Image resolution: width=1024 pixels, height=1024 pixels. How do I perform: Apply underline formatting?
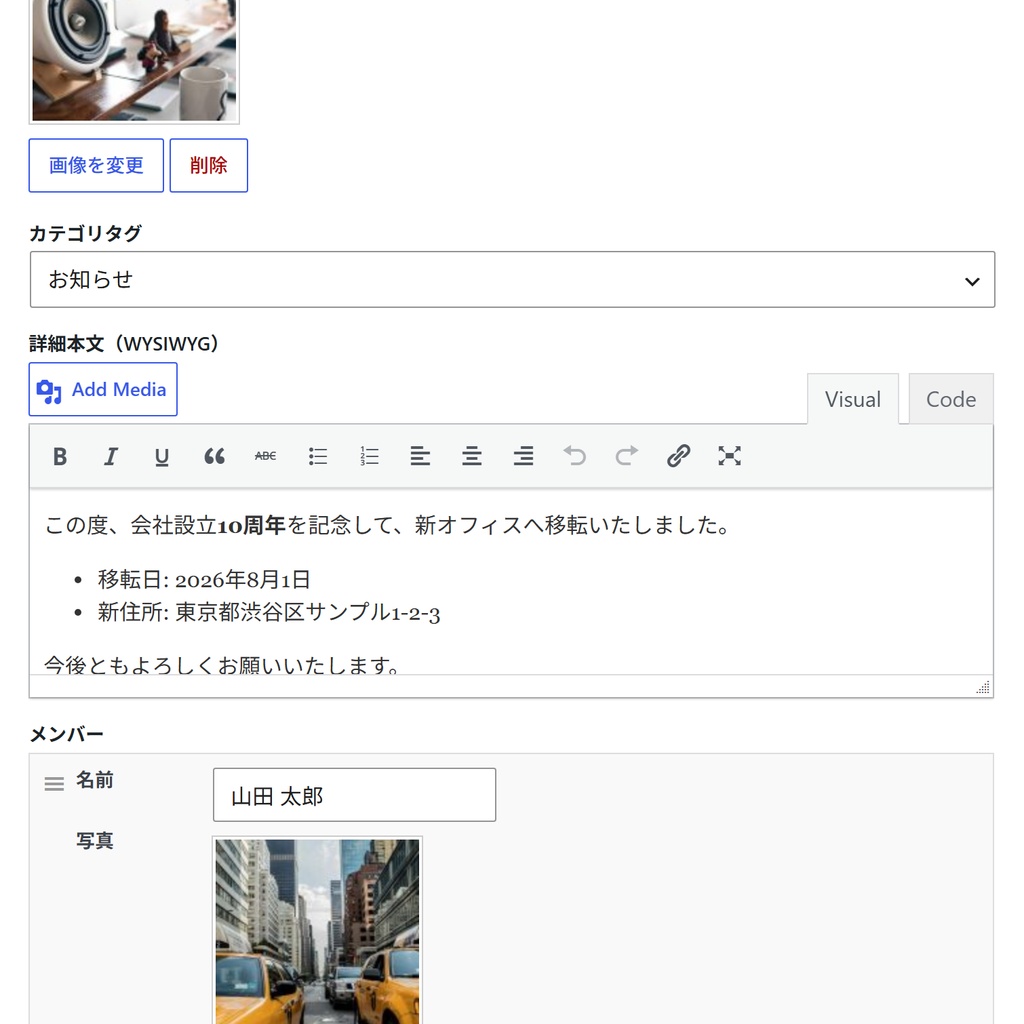pyautogui.click(x=162, y=456)
